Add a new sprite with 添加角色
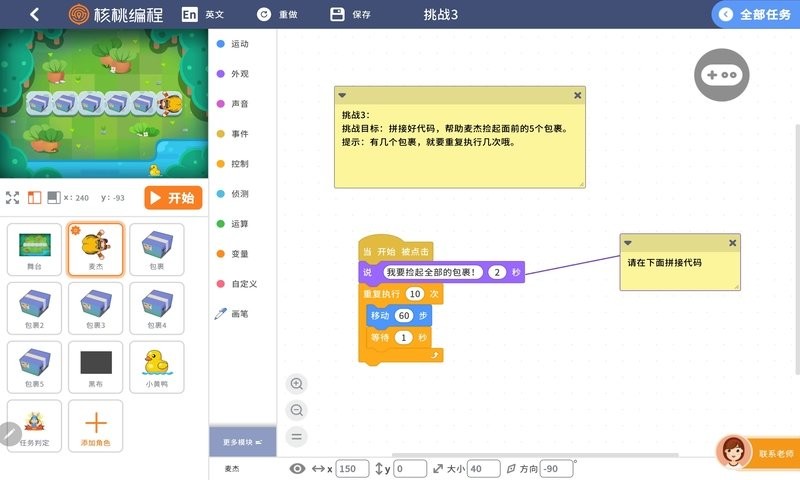The image size is (800, 480). [96, 426]
